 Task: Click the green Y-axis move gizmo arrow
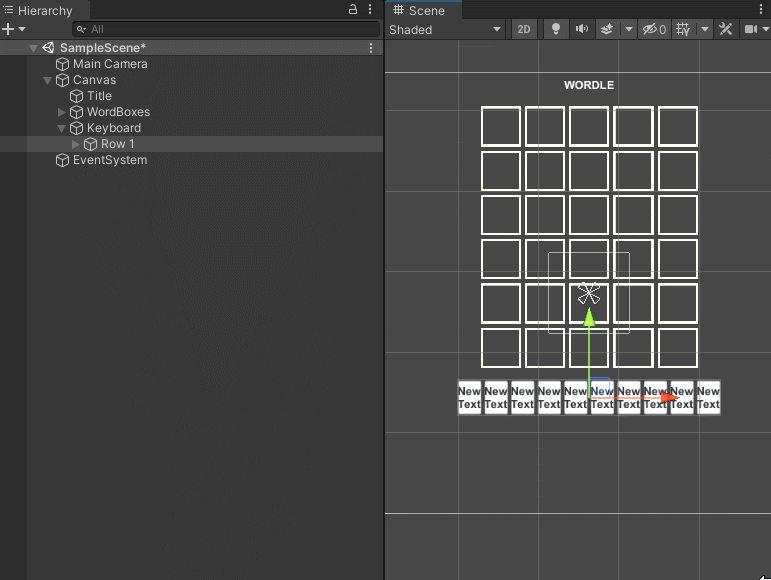coord(589,317)
